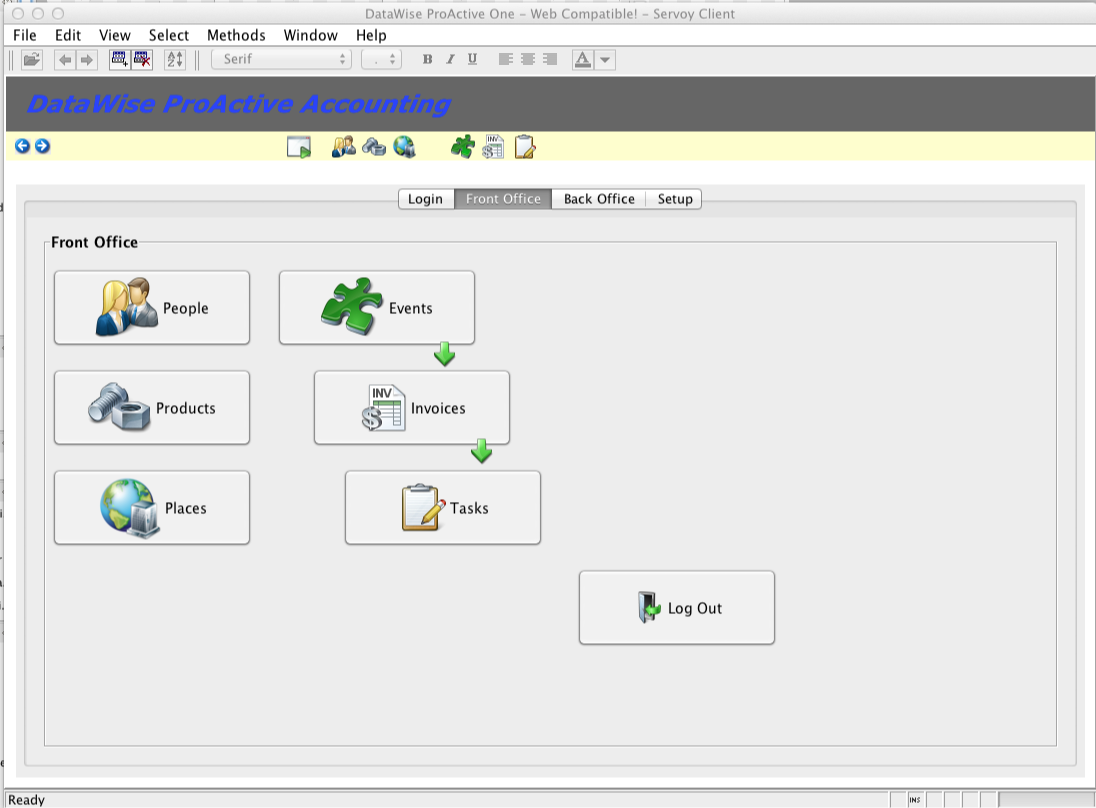The image size is (1096, 808).
Task: Click the small Places globe icon in yellow bar
Action: [404, 147]
